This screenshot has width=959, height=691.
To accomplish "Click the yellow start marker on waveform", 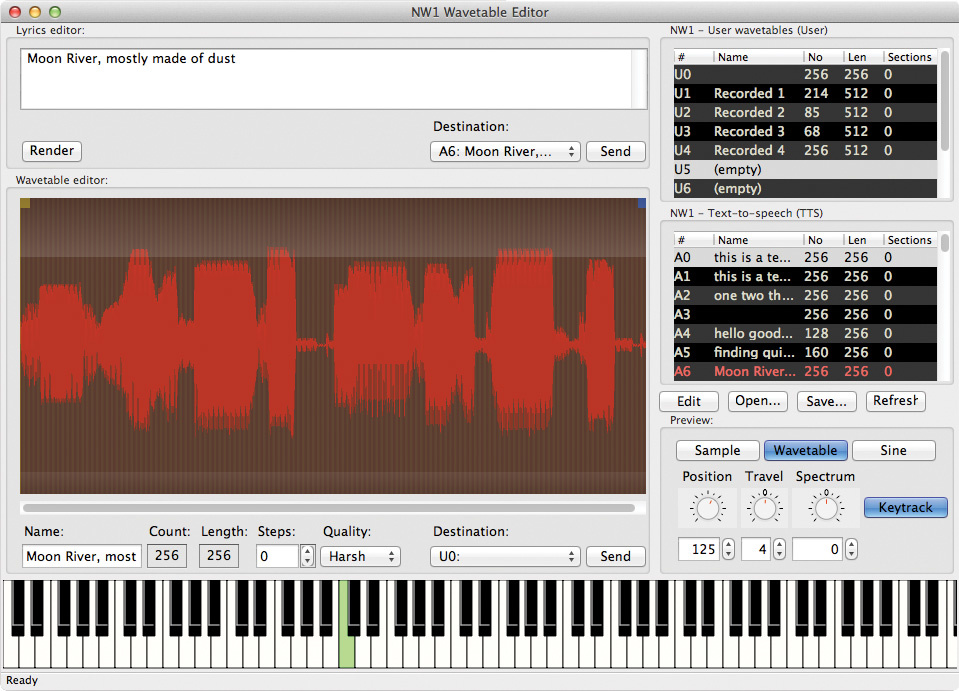I will click(25, 203).
